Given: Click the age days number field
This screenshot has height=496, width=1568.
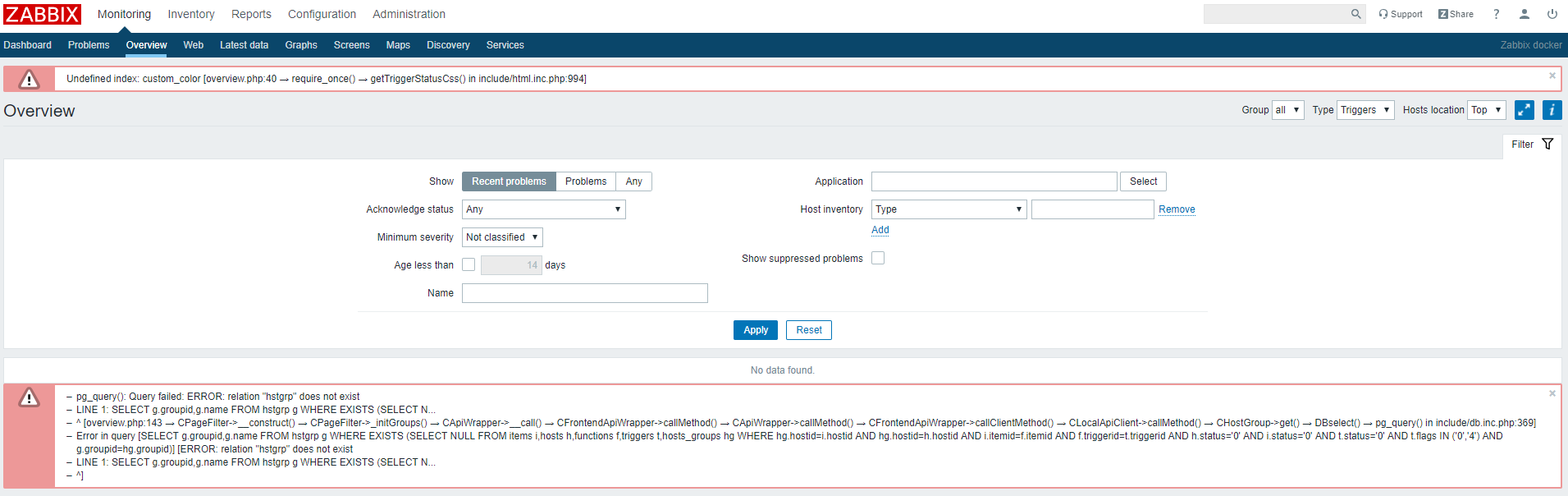Looking at the screenshot, I should (511, 265).
